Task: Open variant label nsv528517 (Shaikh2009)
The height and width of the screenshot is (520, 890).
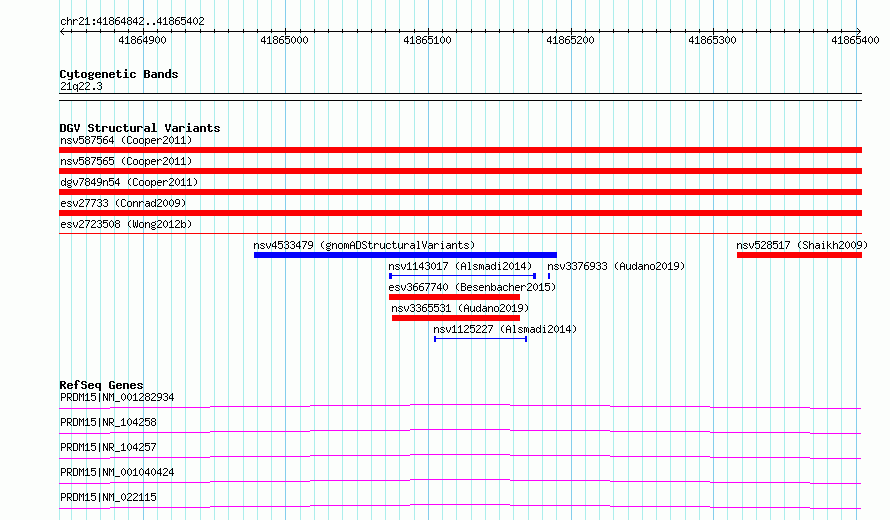Action: [802, 245]
